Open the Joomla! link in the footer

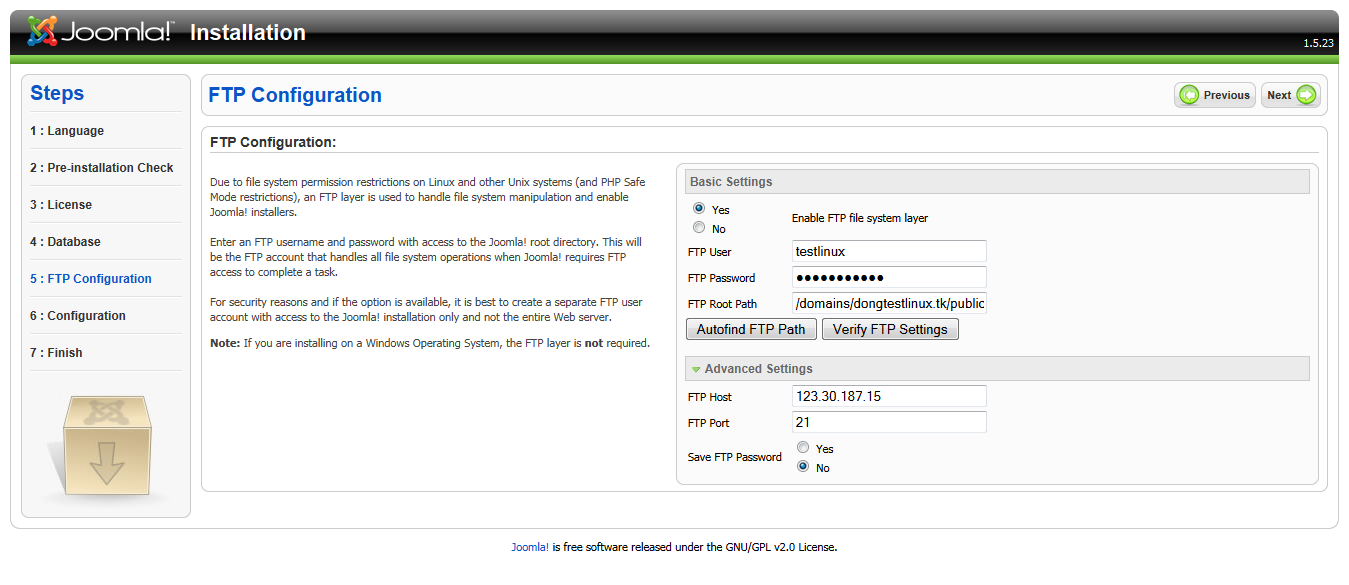530,547
